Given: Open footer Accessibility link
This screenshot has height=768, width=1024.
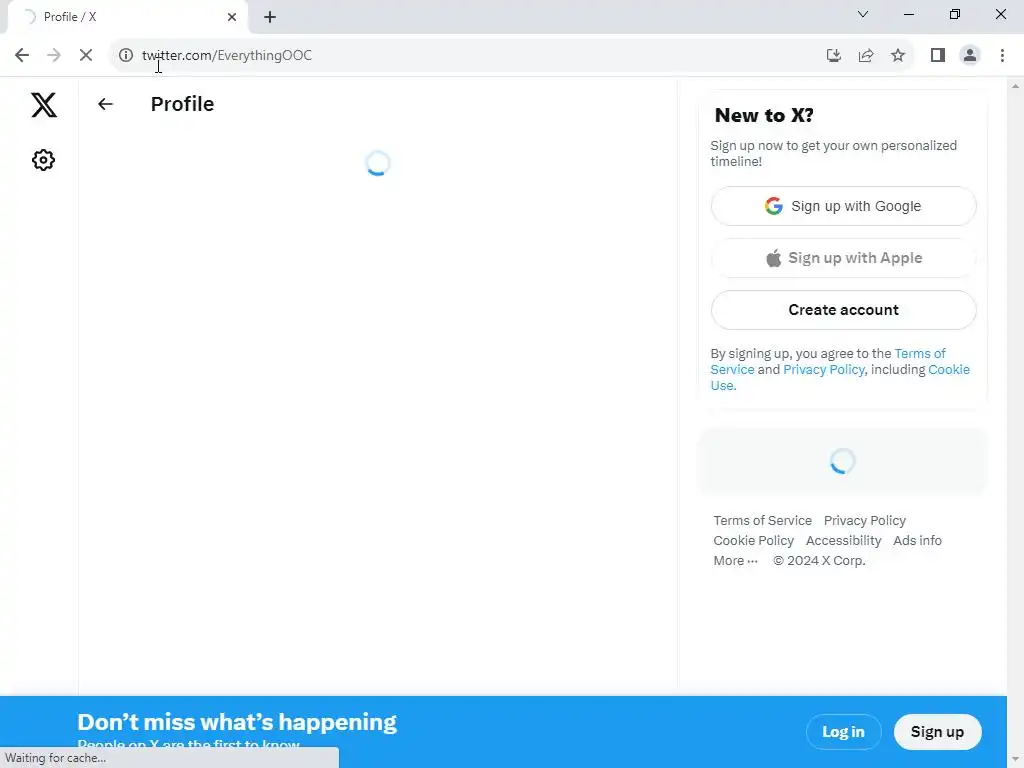Looking at the screenshot, I should click(x=843, y=541).
